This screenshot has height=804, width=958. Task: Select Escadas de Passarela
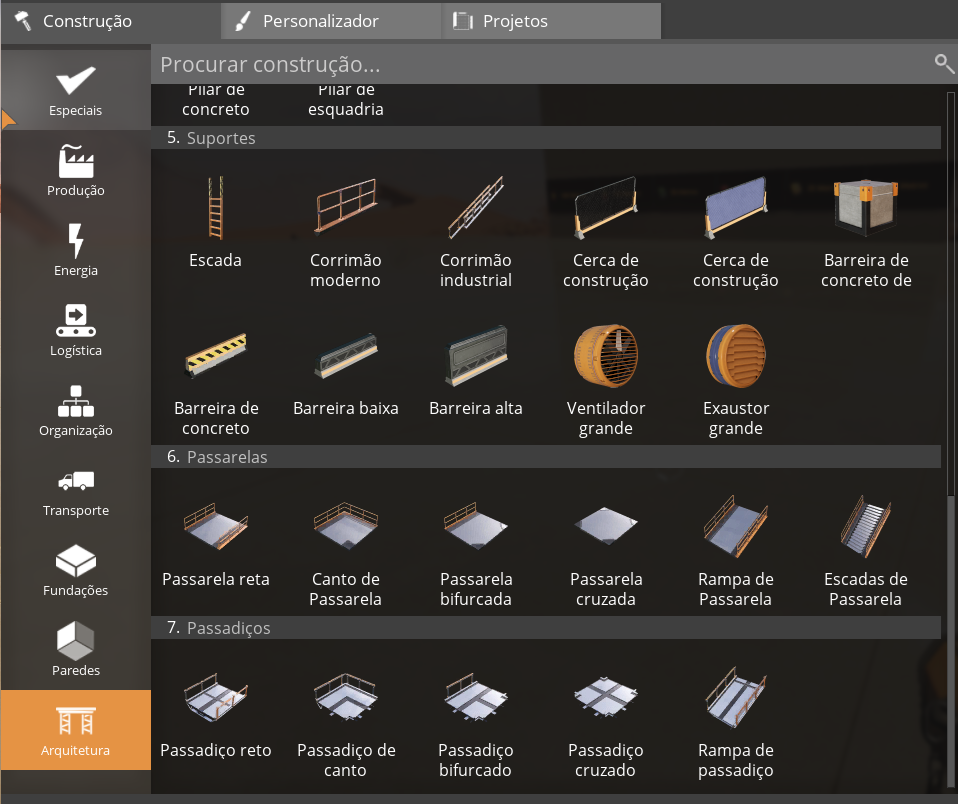[x=866, y=551]
